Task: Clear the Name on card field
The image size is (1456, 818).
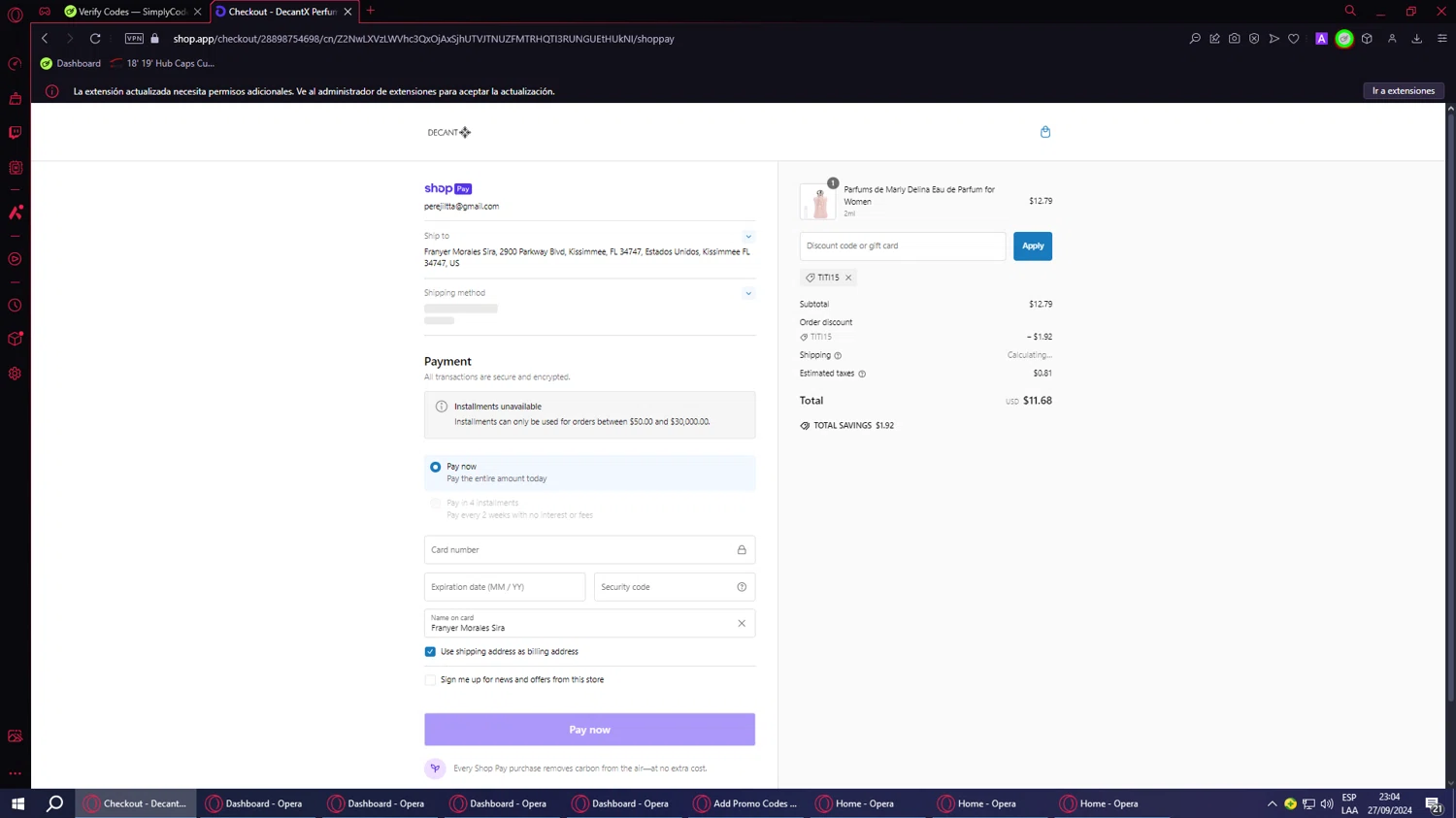Action: click(742, 624)
